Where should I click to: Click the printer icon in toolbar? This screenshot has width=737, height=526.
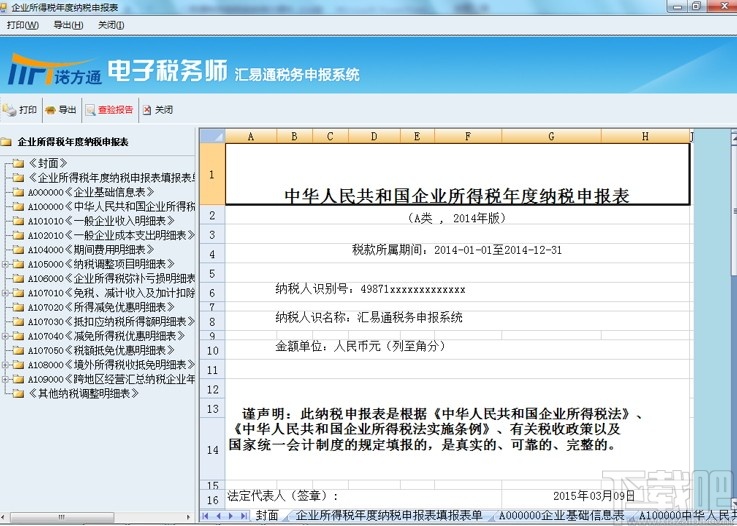pyautogui.click(x=9, y=110)
